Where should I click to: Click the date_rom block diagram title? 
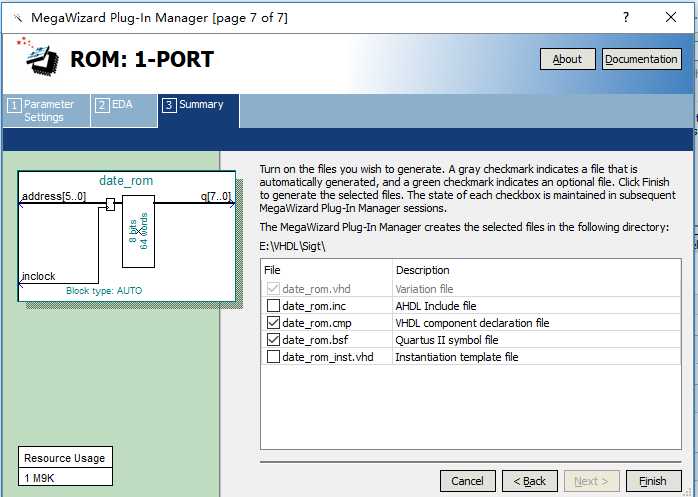pos(126,180)
